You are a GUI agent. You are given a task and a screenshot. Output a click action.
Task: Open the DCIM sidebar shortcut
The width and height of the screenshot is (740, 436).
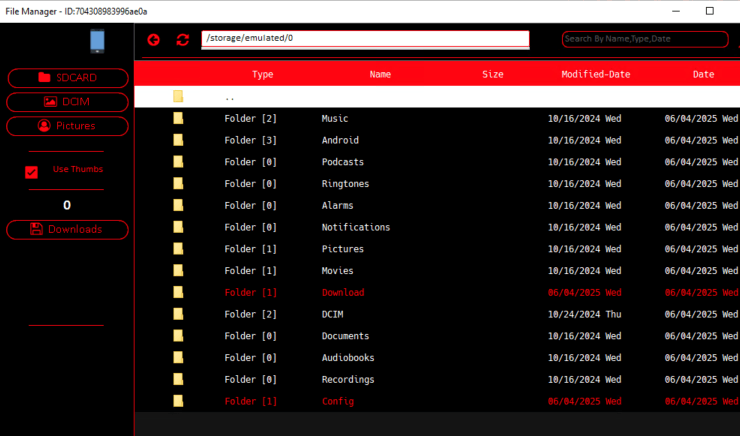(x=67, y=102)
